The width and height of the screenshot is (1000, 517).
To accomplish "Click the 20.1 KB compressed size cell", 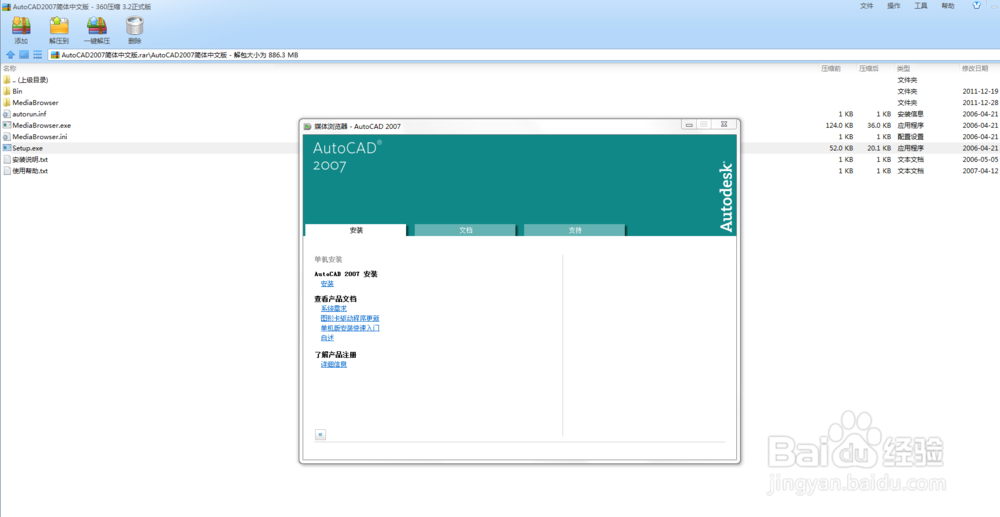I will click(x=878, y=148).
